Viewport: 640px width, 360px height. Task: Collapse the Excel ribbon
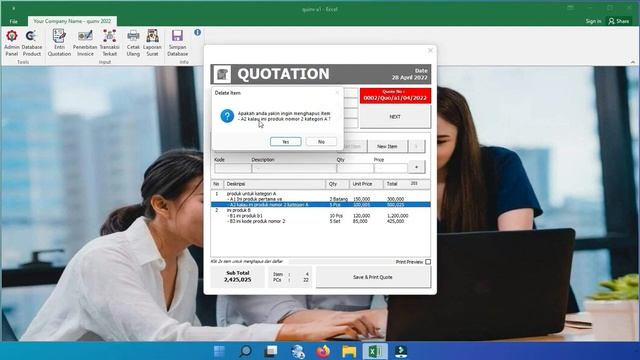(x=633, y=62)
